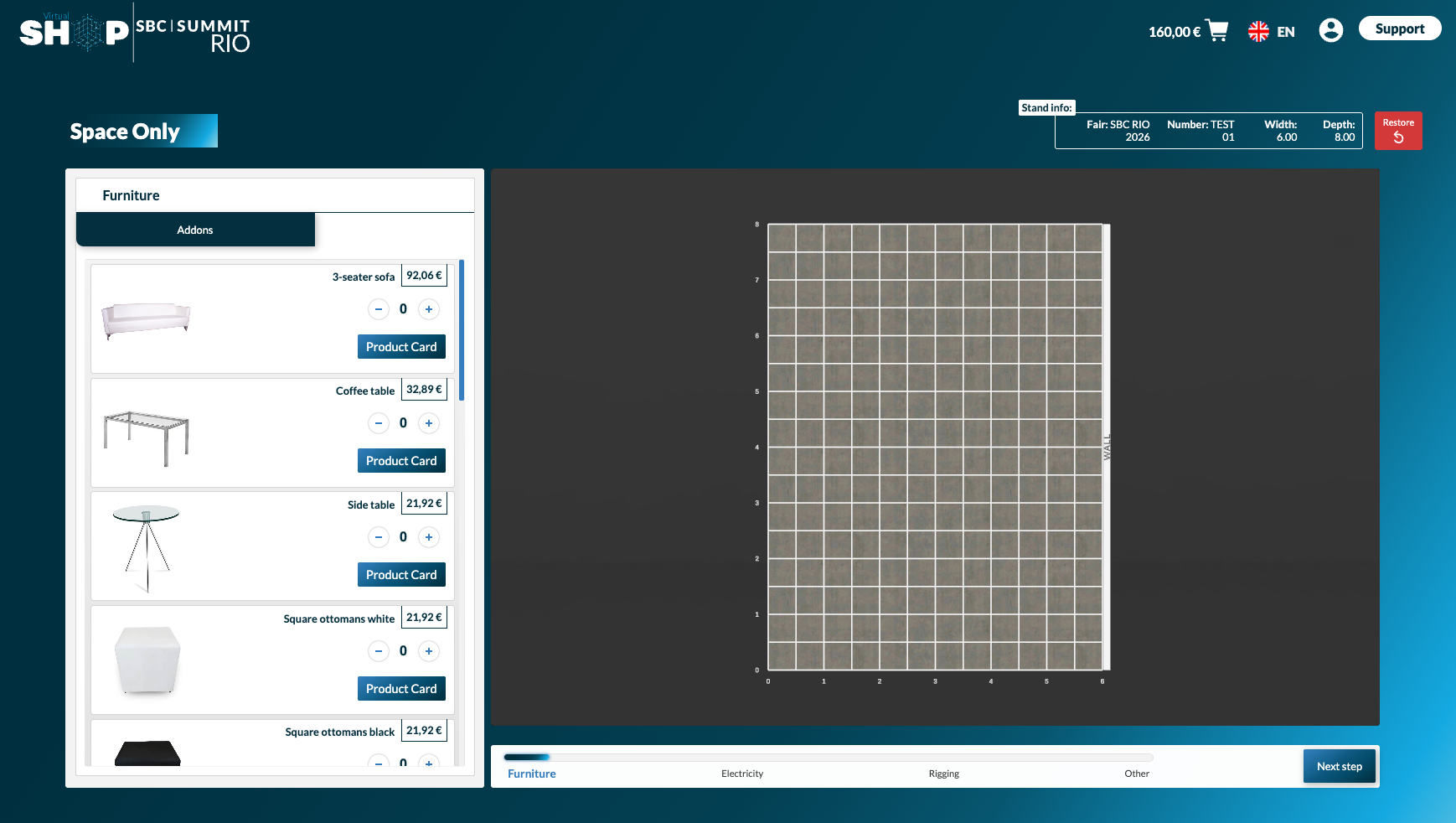Open the shopping cart icon
Screen dimensions: 1456x823
[1216, 31]
